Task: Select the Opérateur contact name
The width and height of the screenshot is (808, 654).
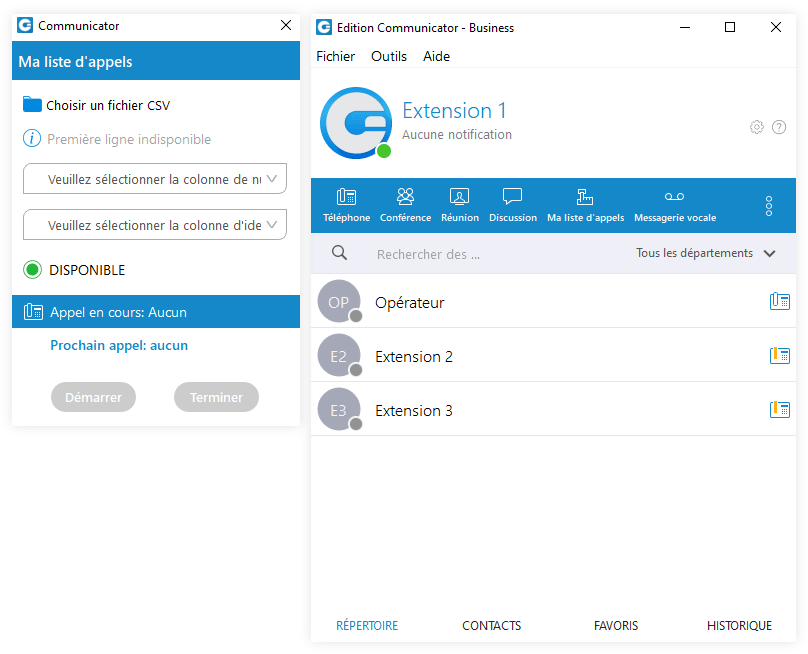Action: pyautogui.click(x=410, y=303)
